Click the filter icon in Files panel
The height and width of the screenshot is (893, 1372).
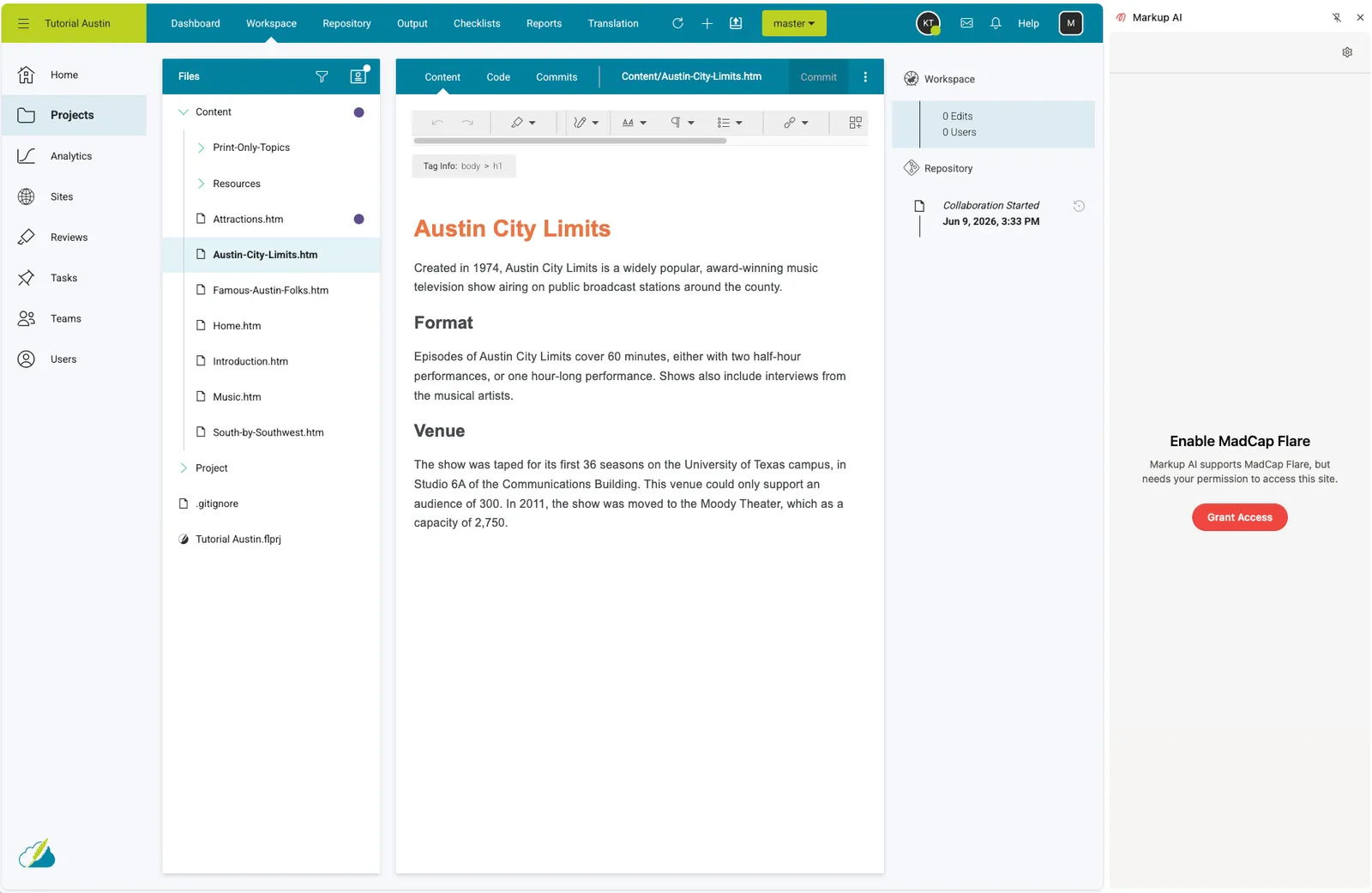pos(322,76)
